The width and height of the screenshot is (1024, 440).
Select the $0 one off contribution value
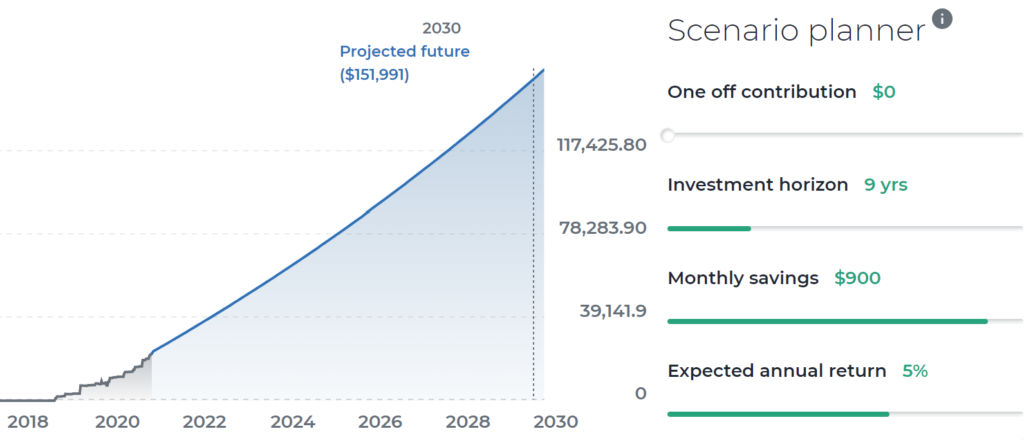click(884, 92)
